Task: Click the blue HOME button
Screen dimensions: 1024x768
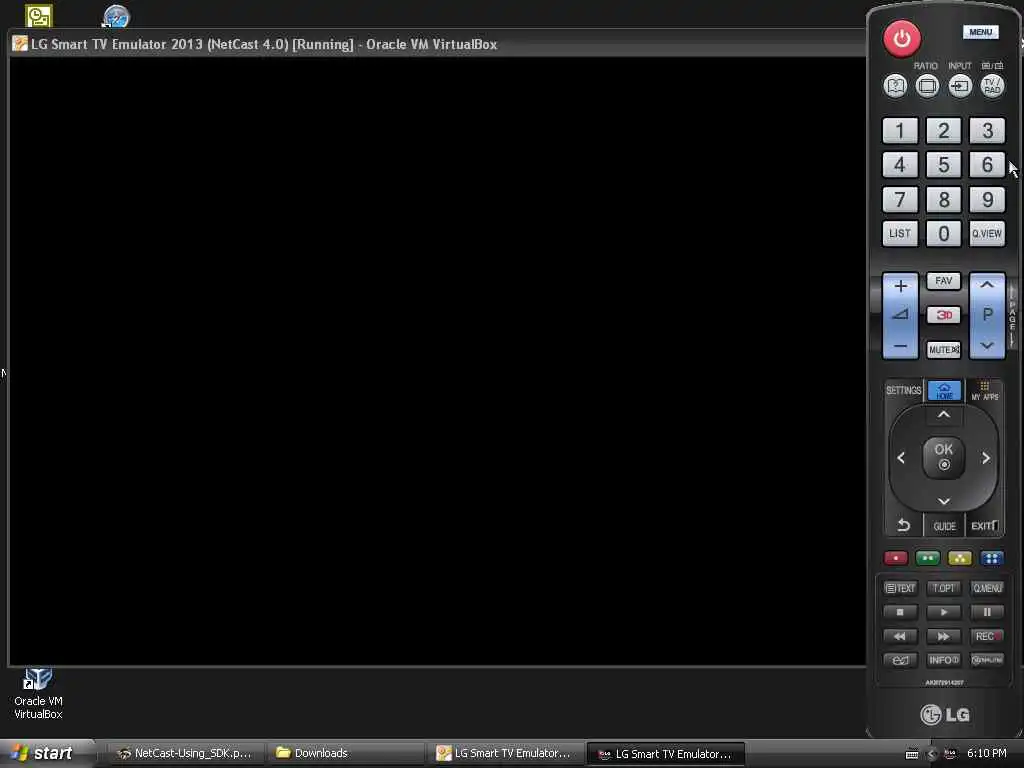Action: point(944,391)
